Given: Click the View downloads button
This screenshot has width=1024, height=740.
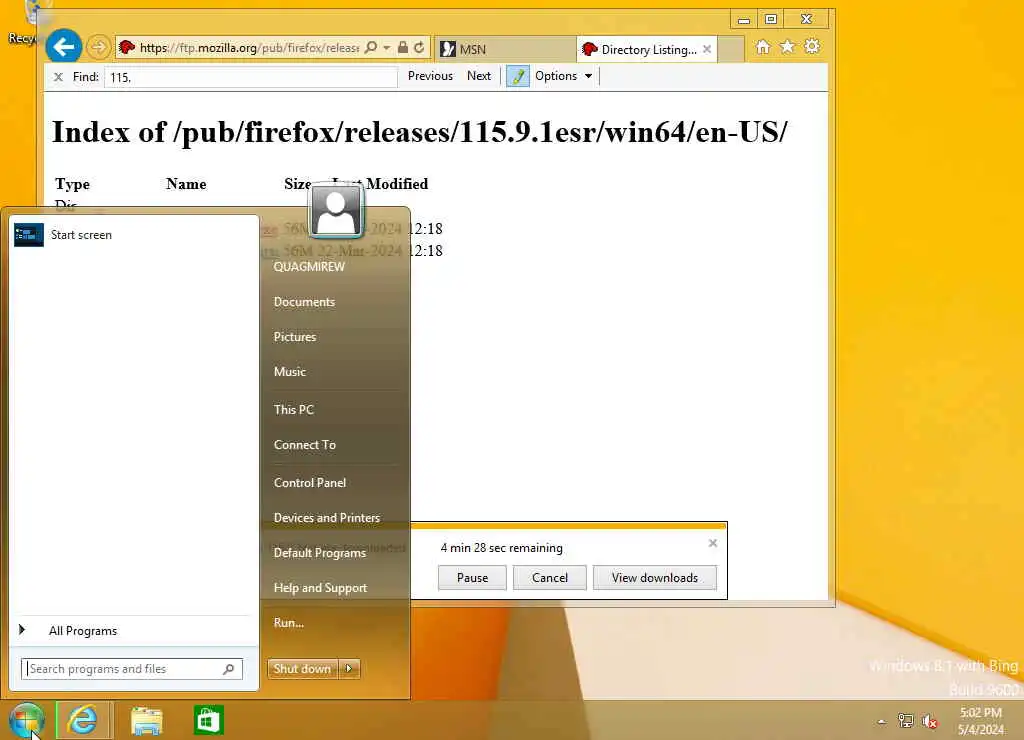Looking at the screenshot, I should click(x=654, y=577).
